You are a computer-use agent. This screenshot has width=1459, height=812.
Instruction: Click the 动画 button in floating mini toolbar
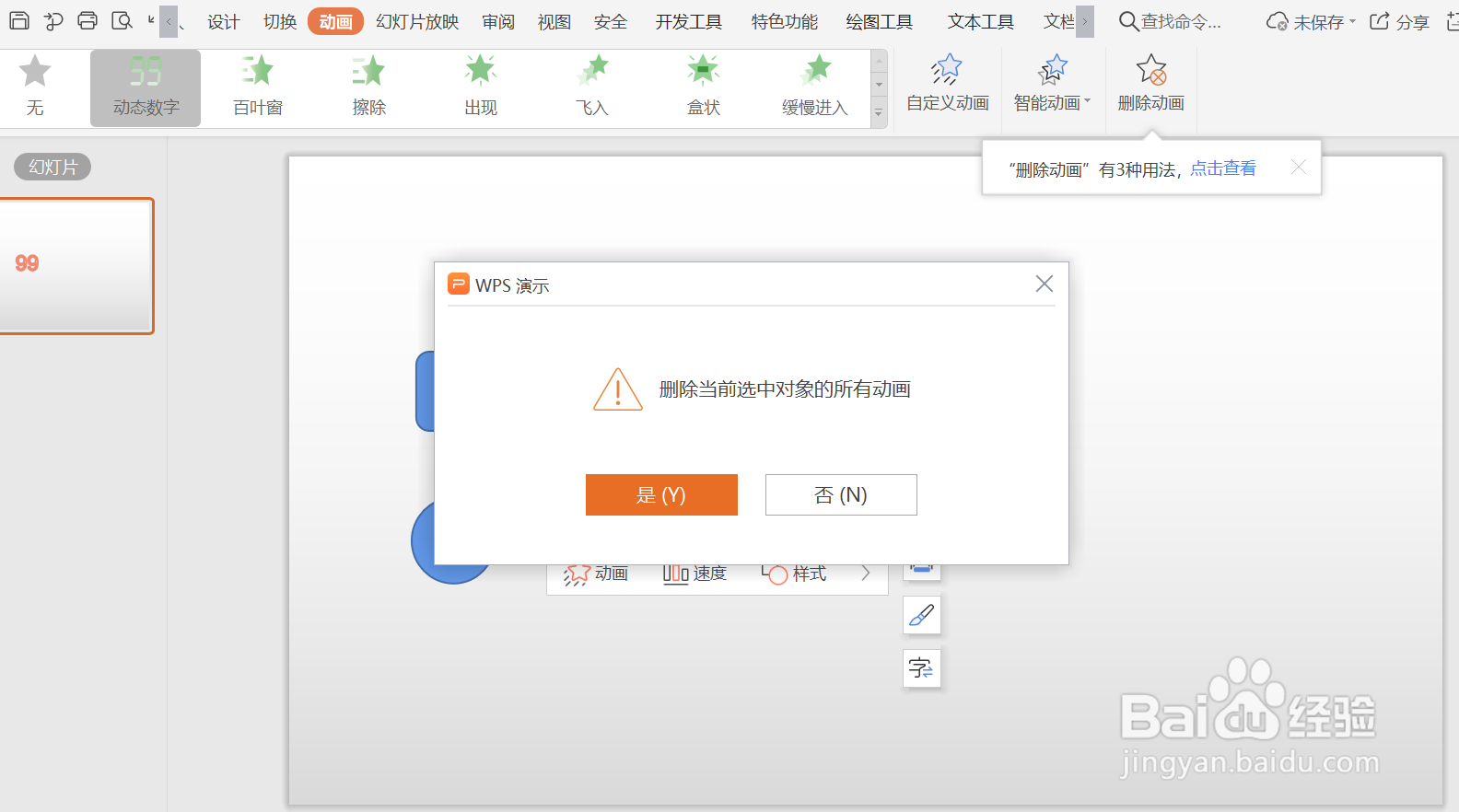tap(596, 574)
